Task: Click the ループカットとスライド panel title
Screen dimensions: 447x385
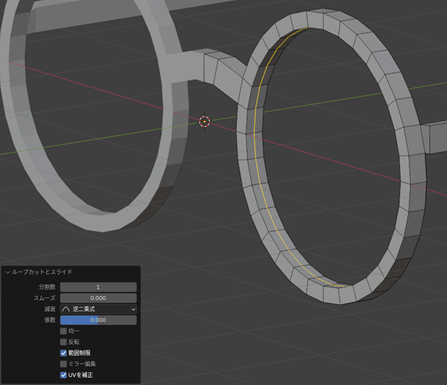Action: 42,272
